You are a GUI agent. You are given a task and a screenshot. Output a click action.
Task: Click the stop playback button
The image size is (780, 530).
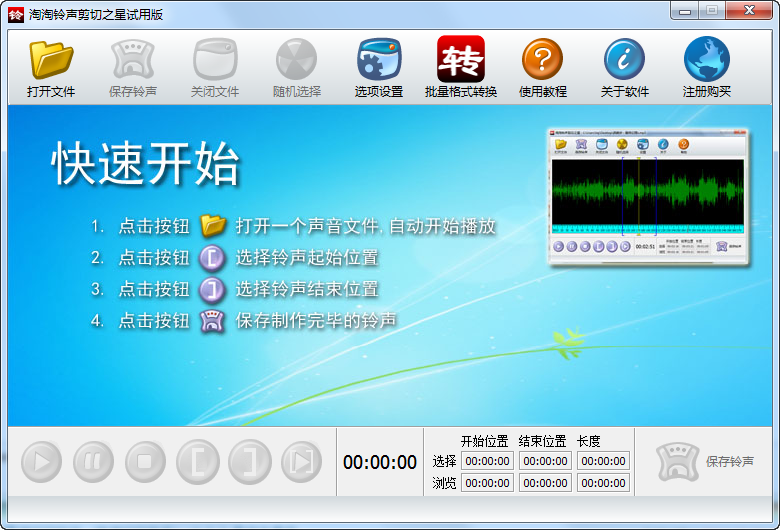[x=145, y=462]
